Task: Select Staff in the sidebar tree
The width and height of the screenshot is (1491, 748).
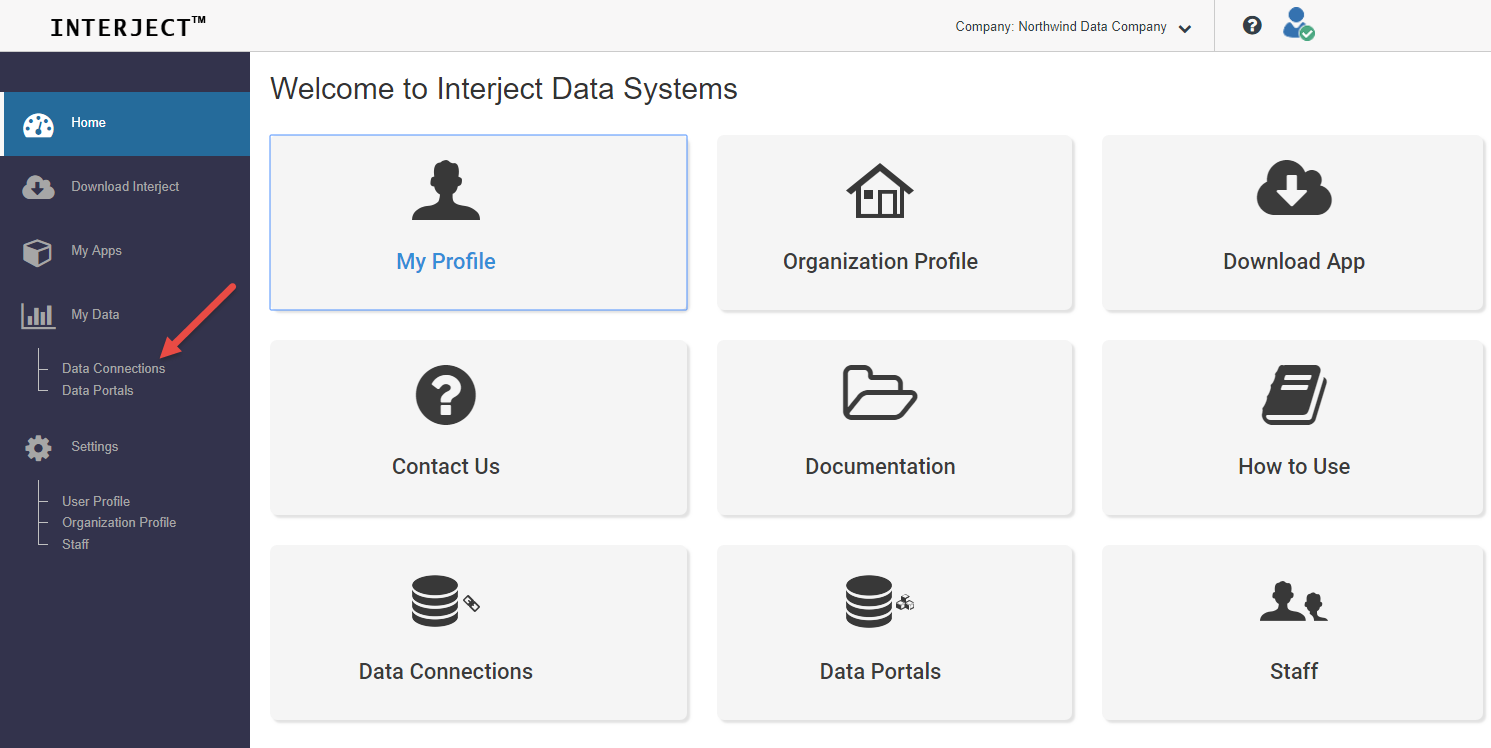Action: tap(76, 544)
